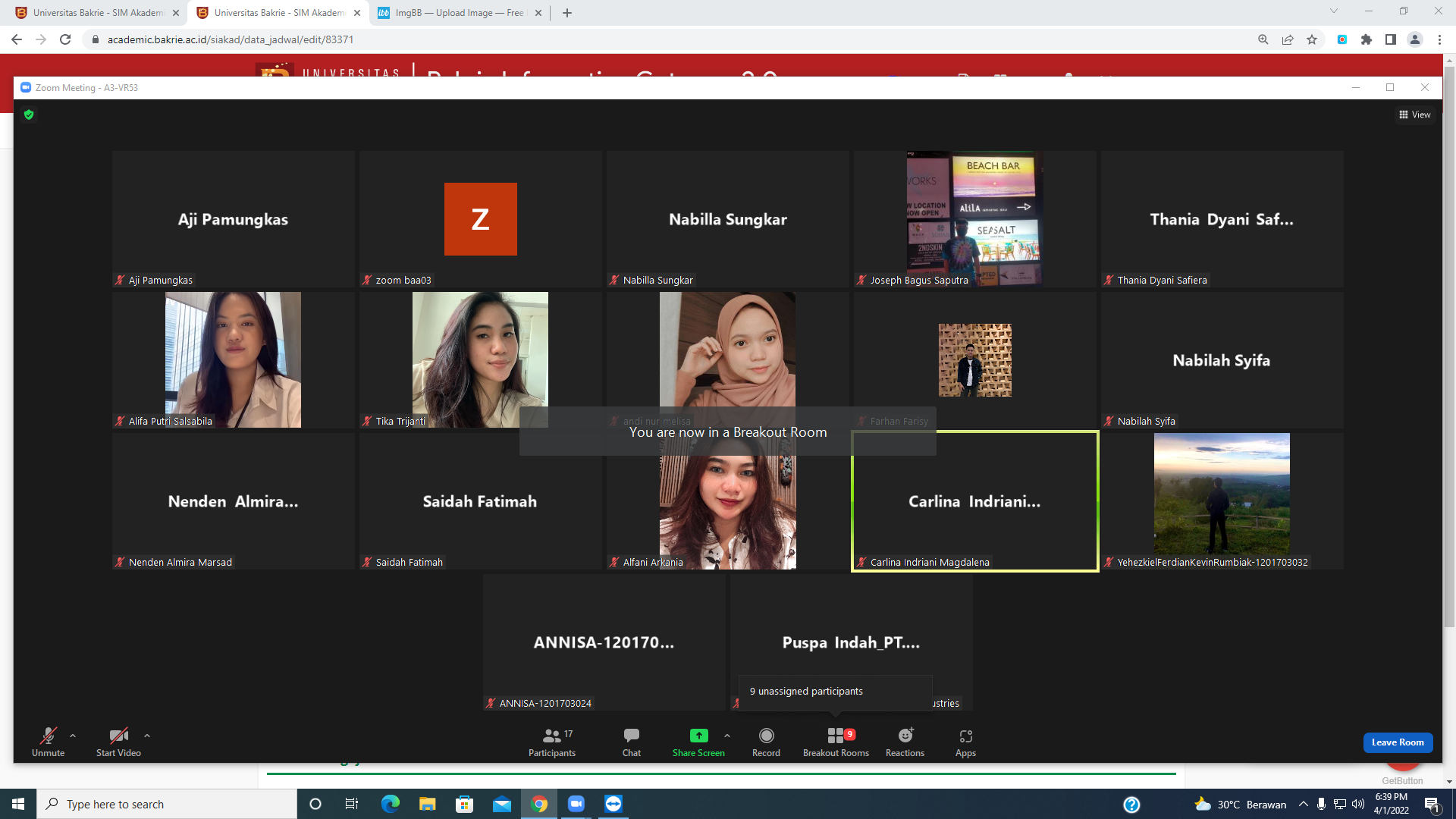Viewport: 1456px width, 819px height.
Task: Close the ImgBB browser tab
Action: [x=538, y=13]
